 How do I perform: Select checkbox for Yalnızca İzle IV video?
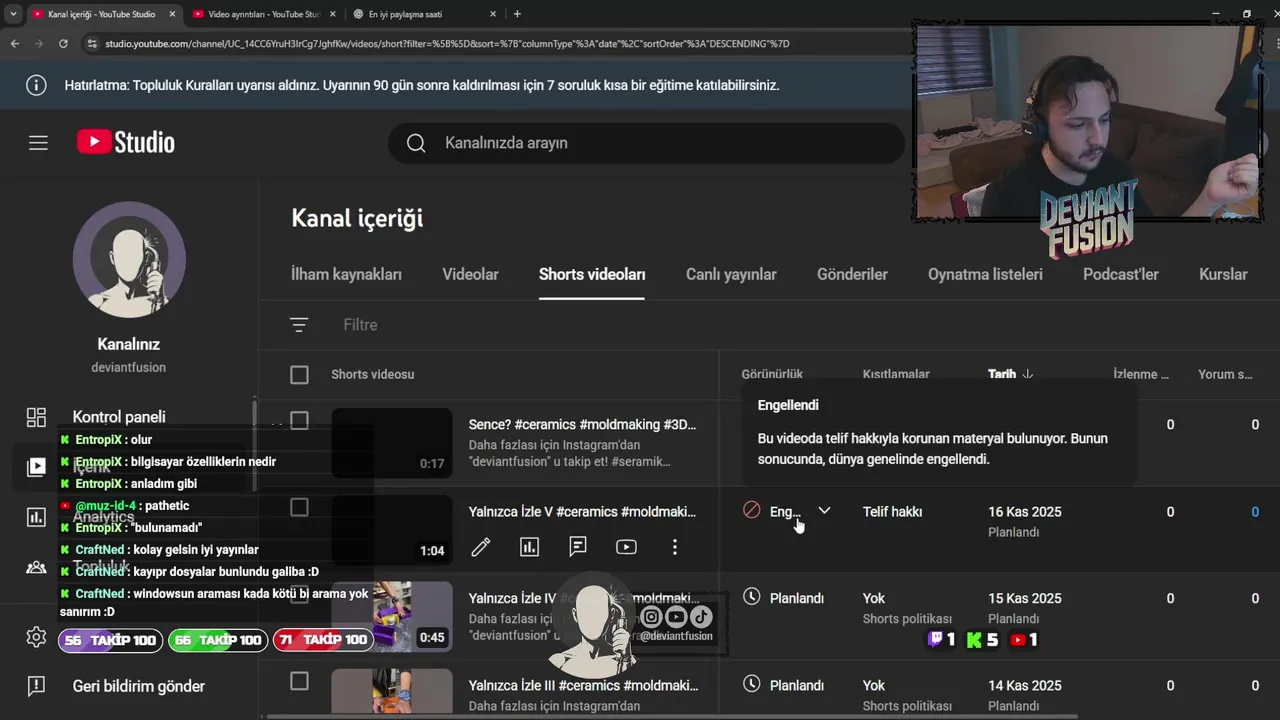tap(299, 594)
